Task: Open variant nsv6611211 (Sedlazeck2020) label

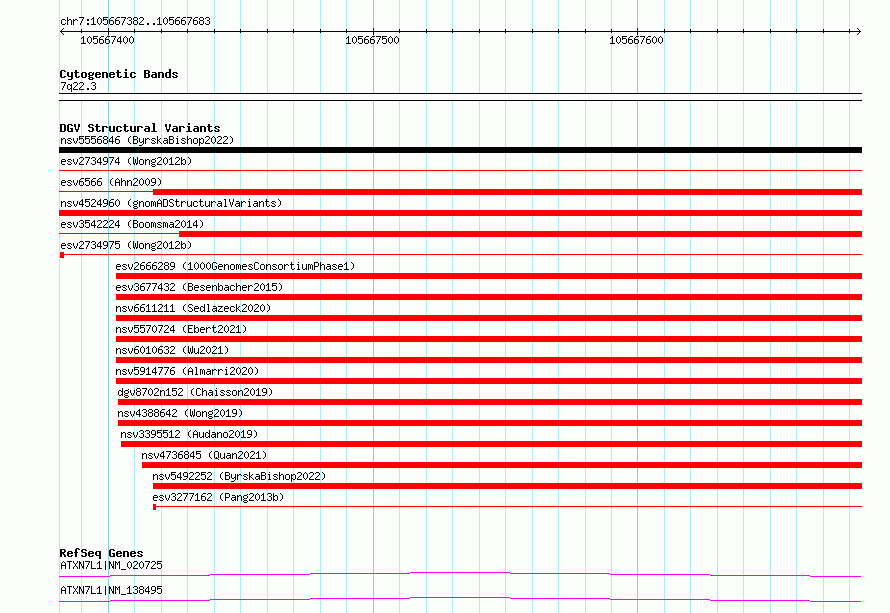Action: click(x=193, y=308)
